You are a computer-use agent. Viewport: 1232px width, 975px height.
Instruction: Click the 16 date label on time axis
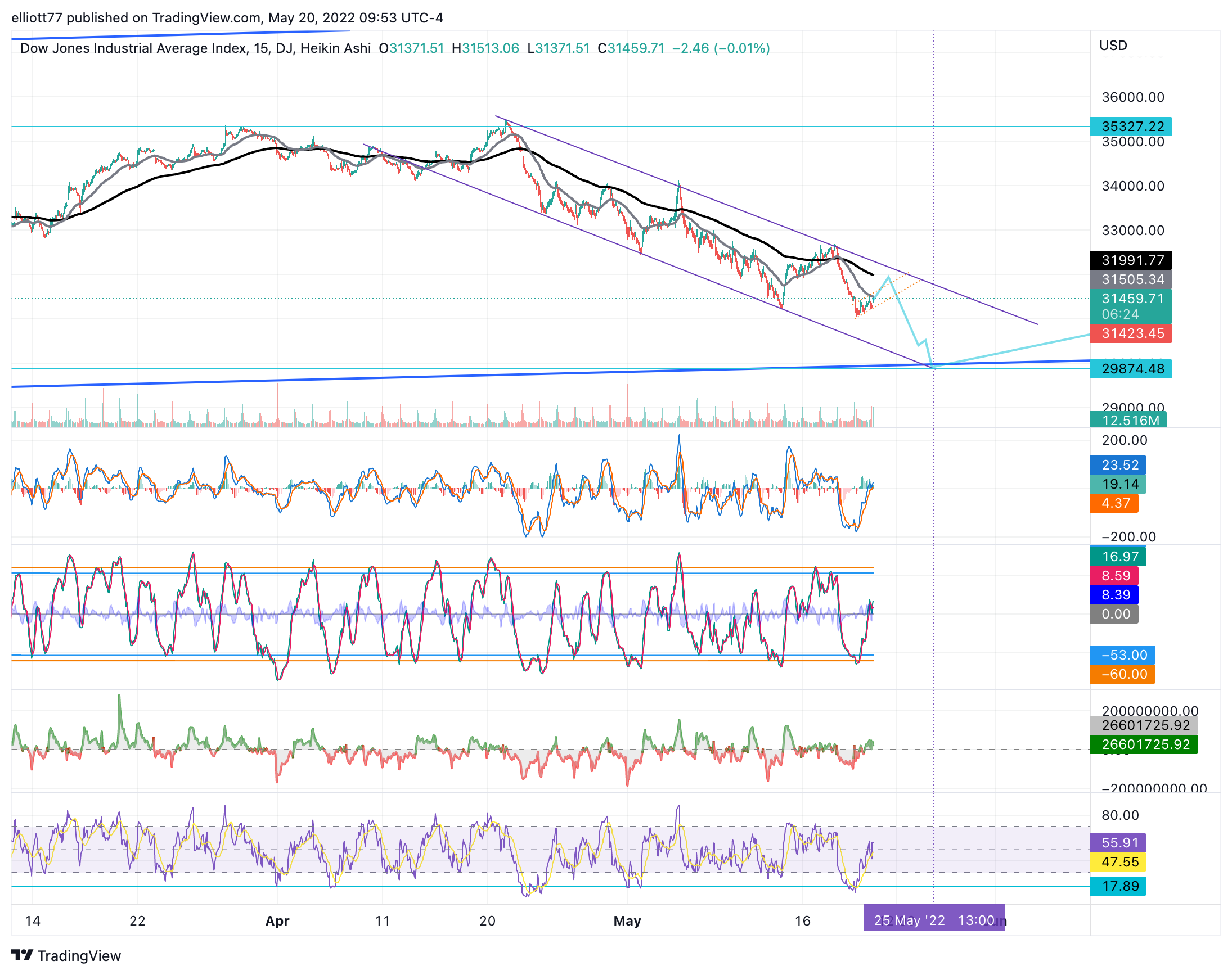click(x=802, y=921)
